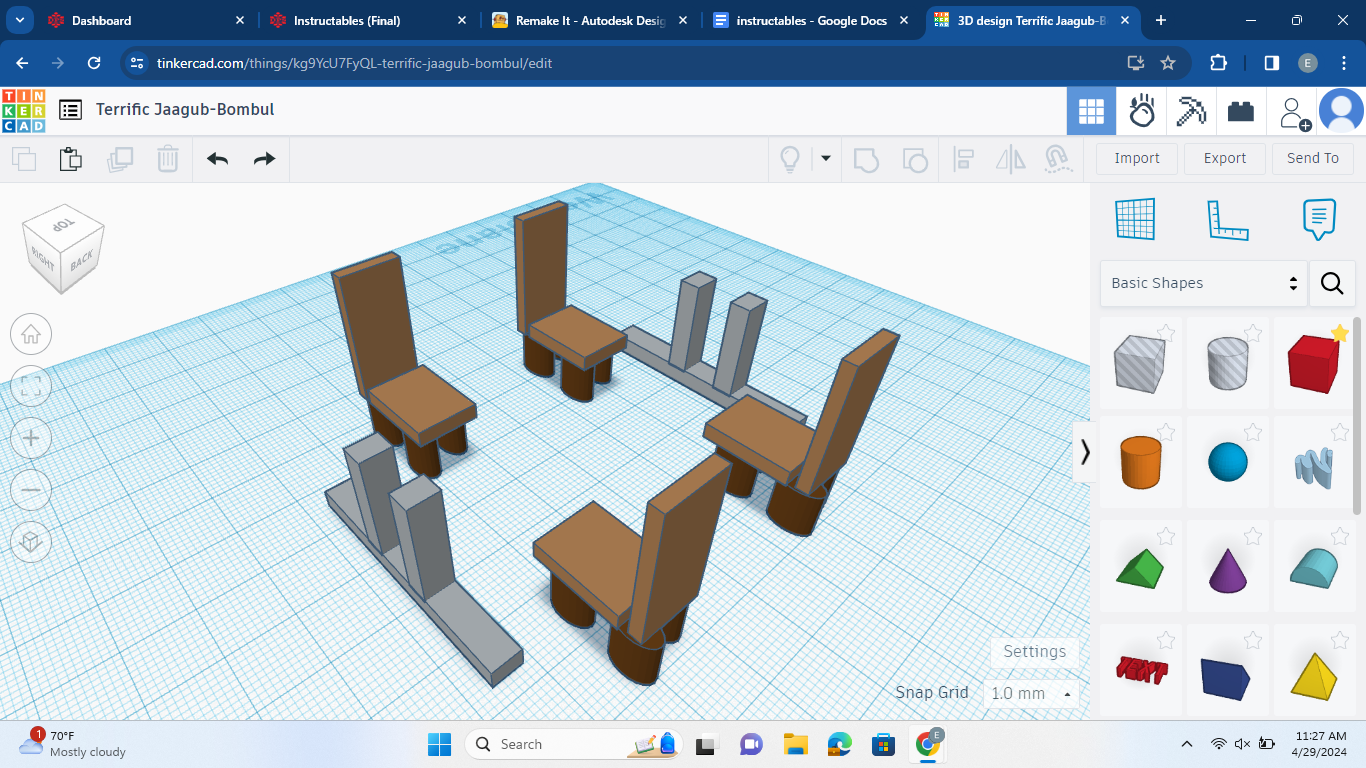Image resolution: width=1366 pixels, height=768 pixels.
Task: Click the Tinkercad logo
Action: click(x=24, y=110)
